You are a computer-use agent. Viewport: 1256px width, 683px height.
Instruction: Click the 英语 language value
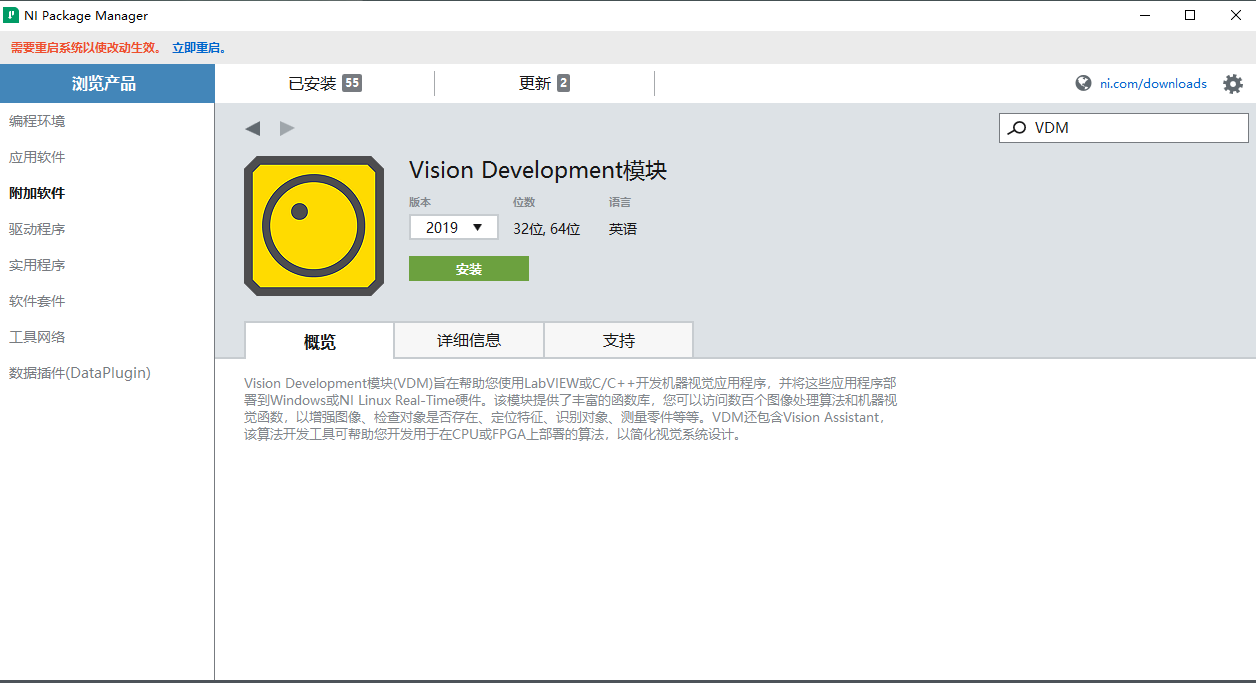coord(623,229)
